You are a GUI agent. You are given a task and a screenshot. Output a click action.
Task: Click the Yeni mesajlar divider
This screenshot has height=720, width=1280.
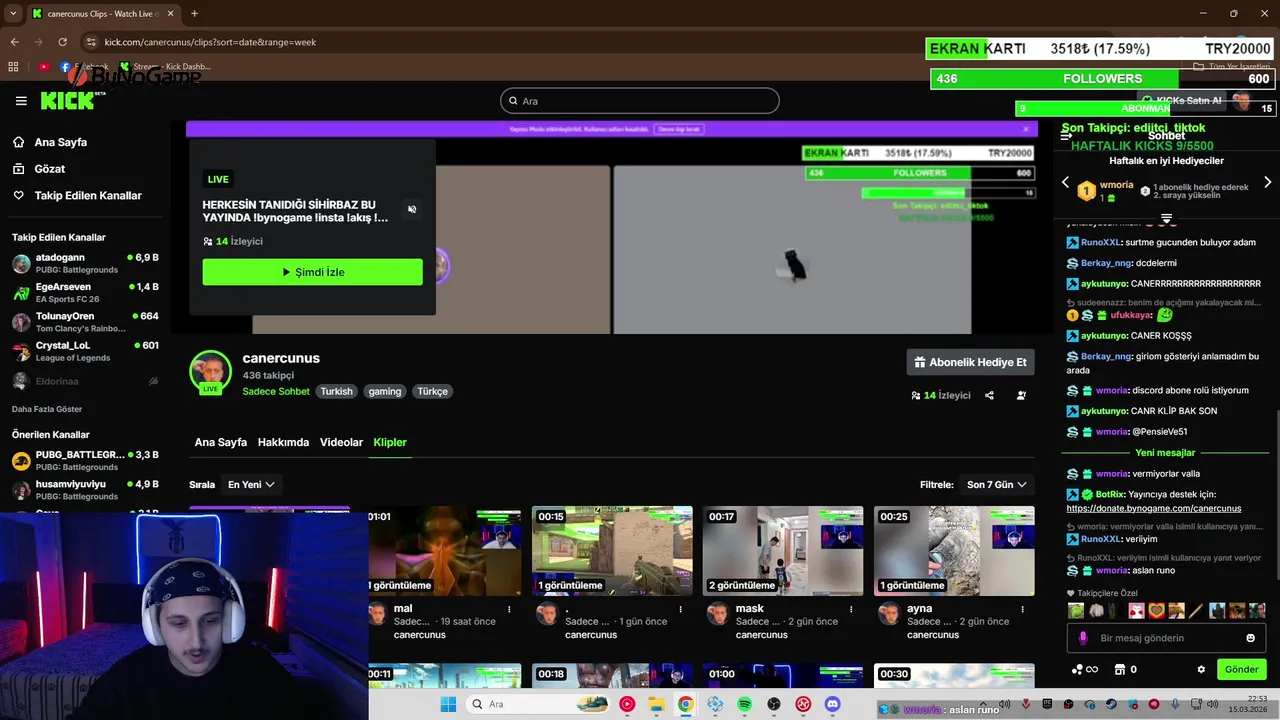(x=1165, y=453)
